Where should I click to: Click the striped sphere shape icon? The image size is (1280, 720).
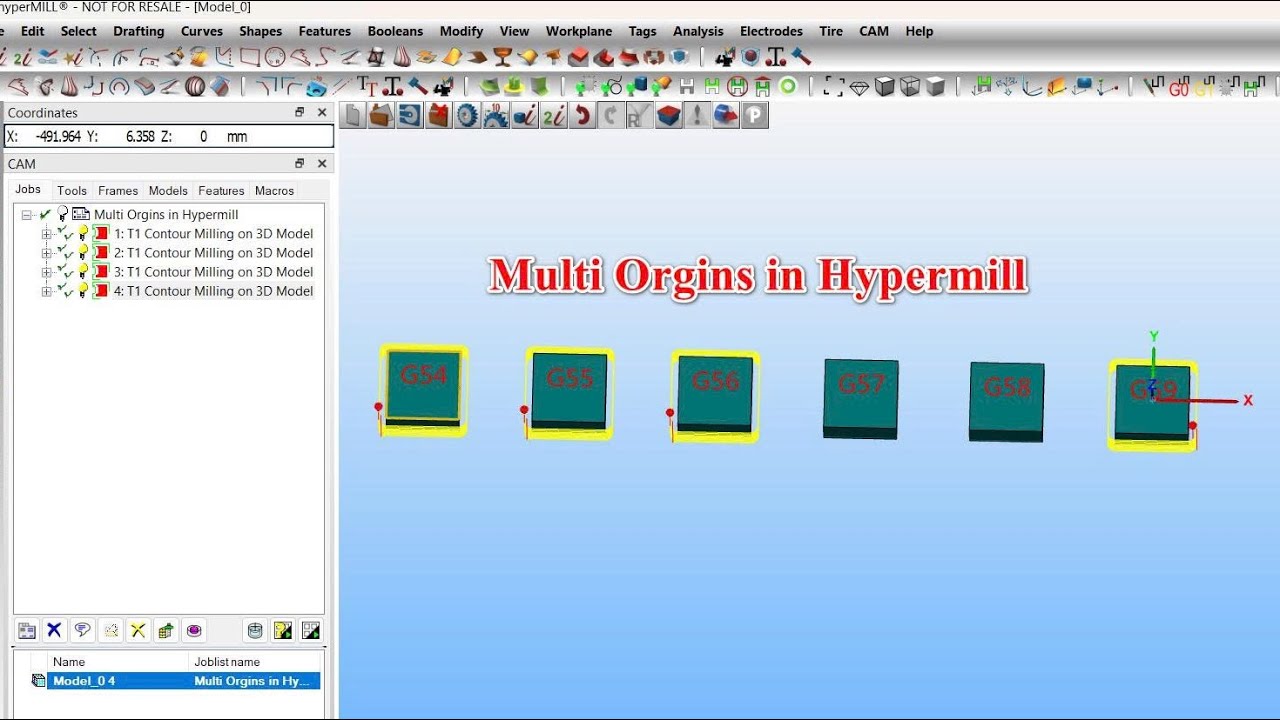click(x=195, y=87)
